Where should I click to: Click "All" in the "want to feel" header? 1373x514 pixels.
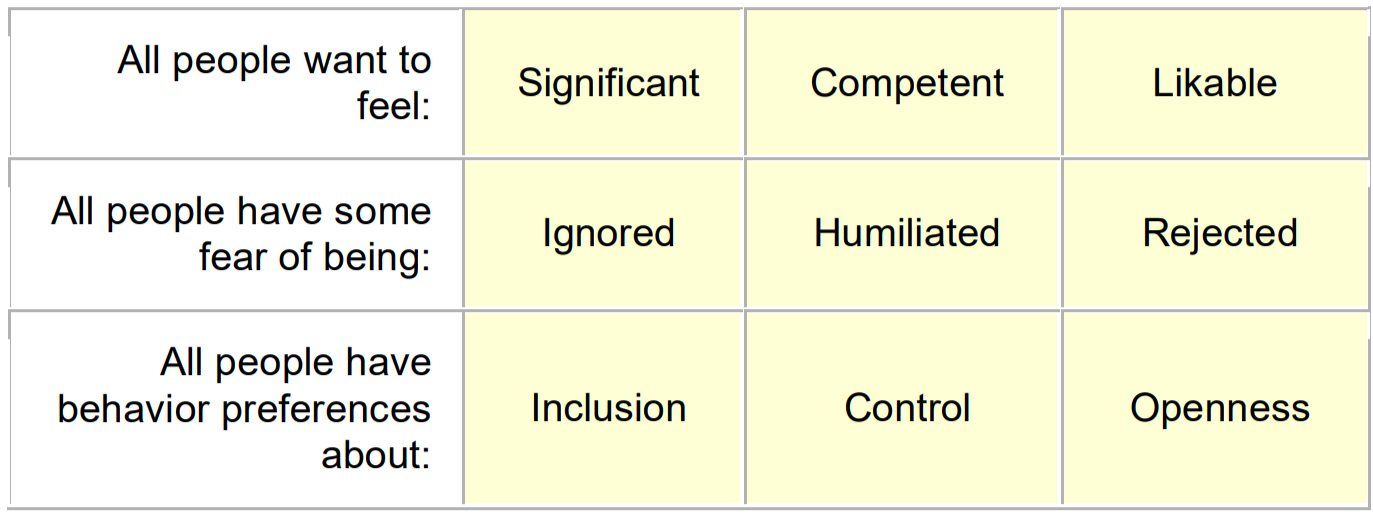[139, 61]
